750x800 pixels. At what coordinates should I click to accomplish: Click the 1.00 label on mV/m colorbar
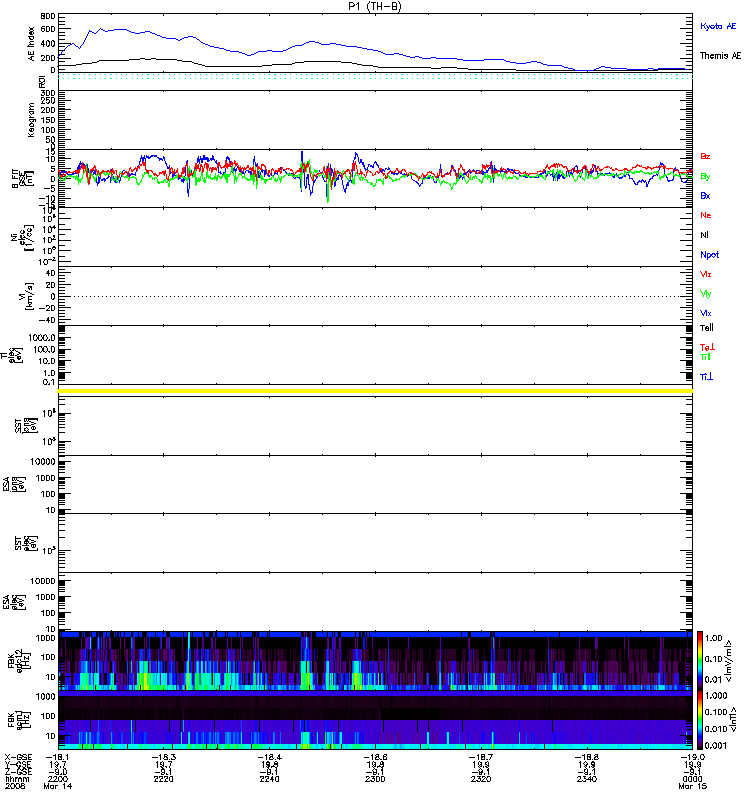click(714, 638)
